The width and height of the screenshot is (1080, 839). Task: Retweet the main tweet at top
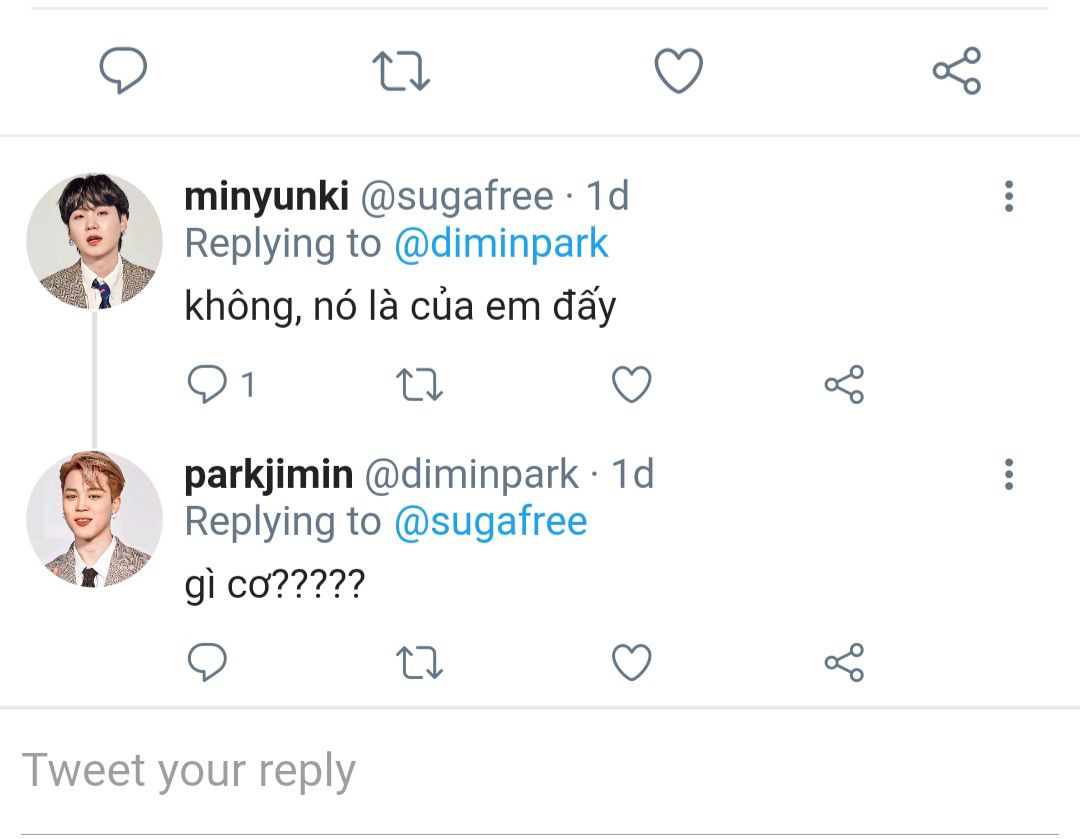(x=400, y=72)
